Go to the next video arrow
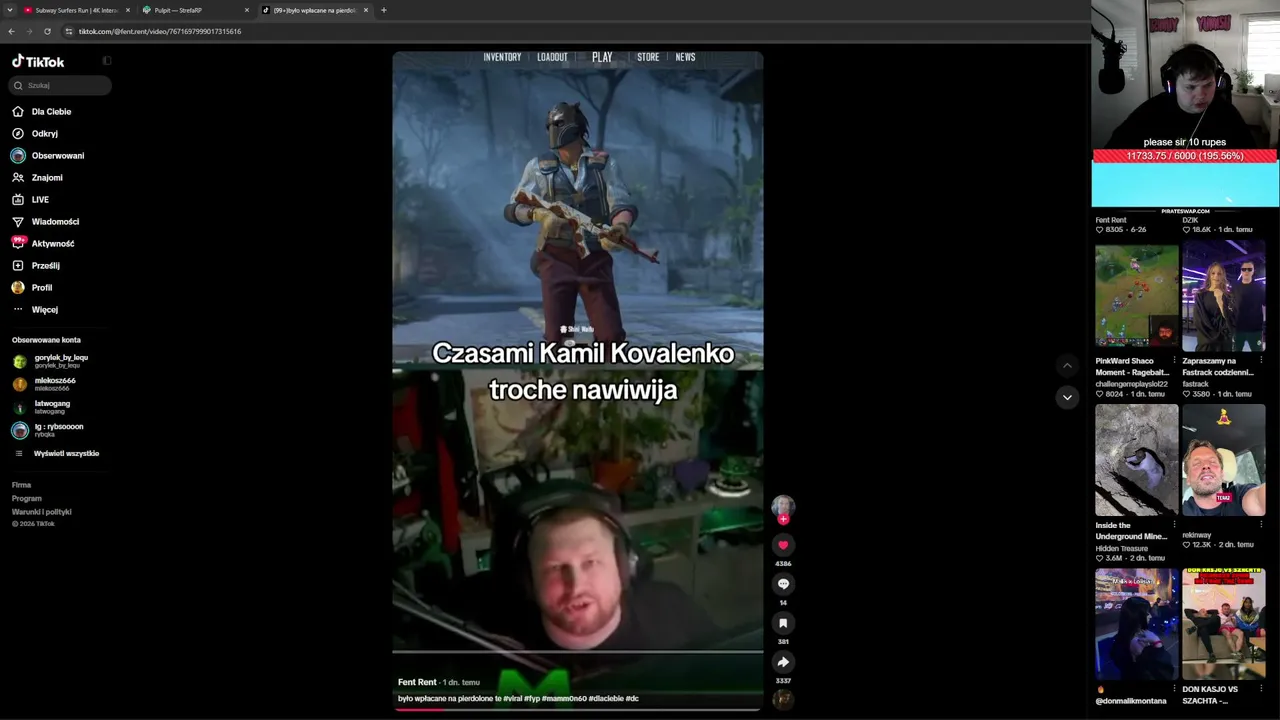The image size is (1280, 720). pos(1067,397)
